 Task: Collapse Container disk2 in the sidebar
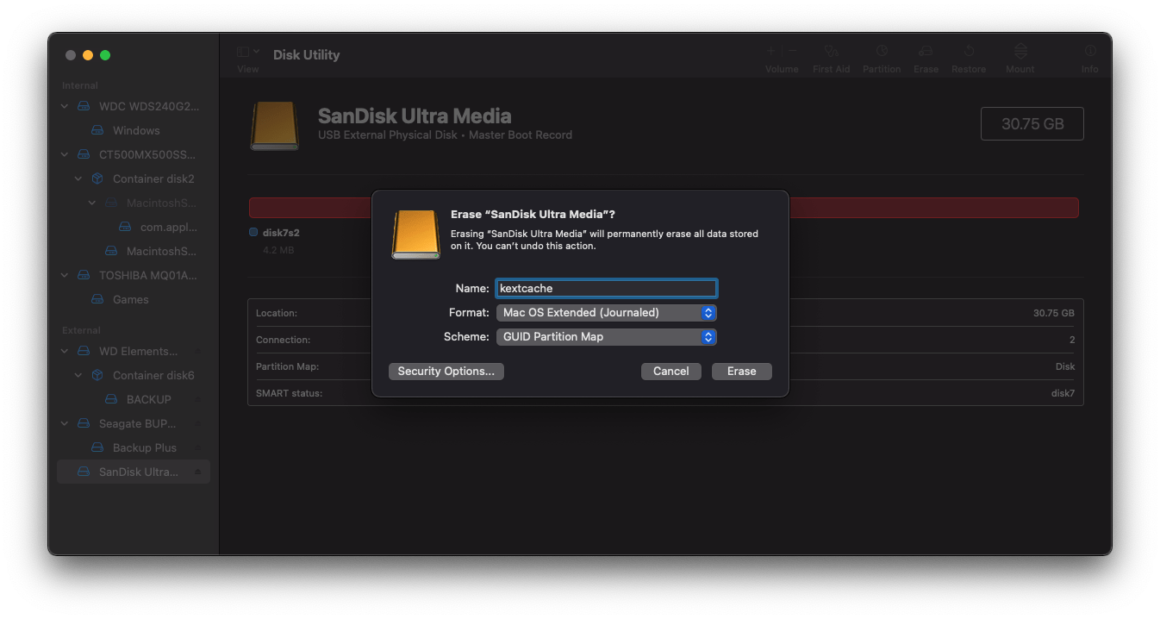click(78, 178)
